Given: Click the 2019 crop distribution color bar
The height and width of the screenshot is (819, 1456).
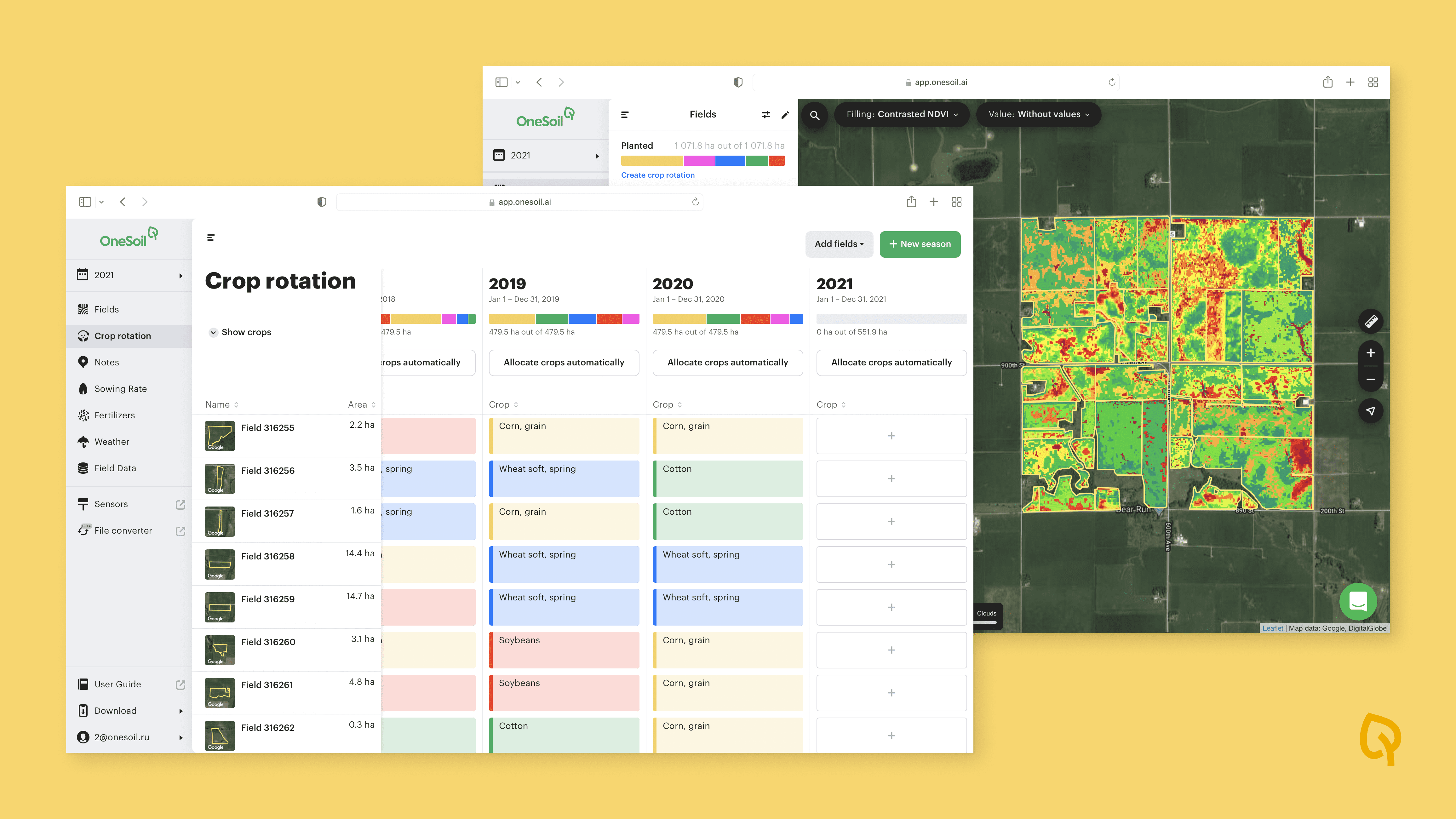Looking at the screenshot, I should (x=564, y=319).
